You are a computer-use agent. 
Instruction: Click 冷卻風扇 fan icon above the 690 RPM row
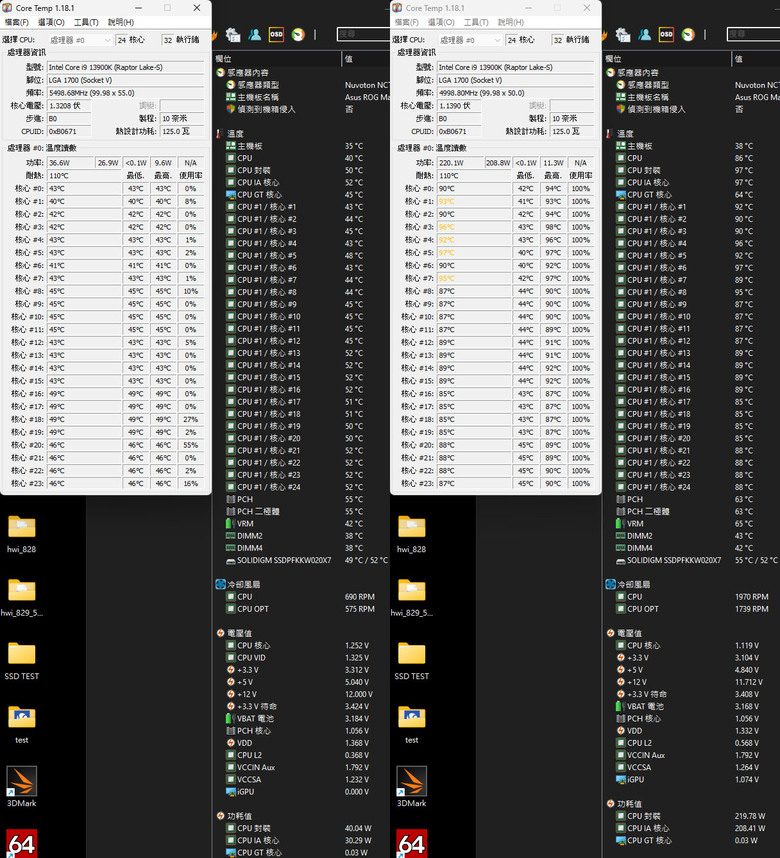coord(221,584)
